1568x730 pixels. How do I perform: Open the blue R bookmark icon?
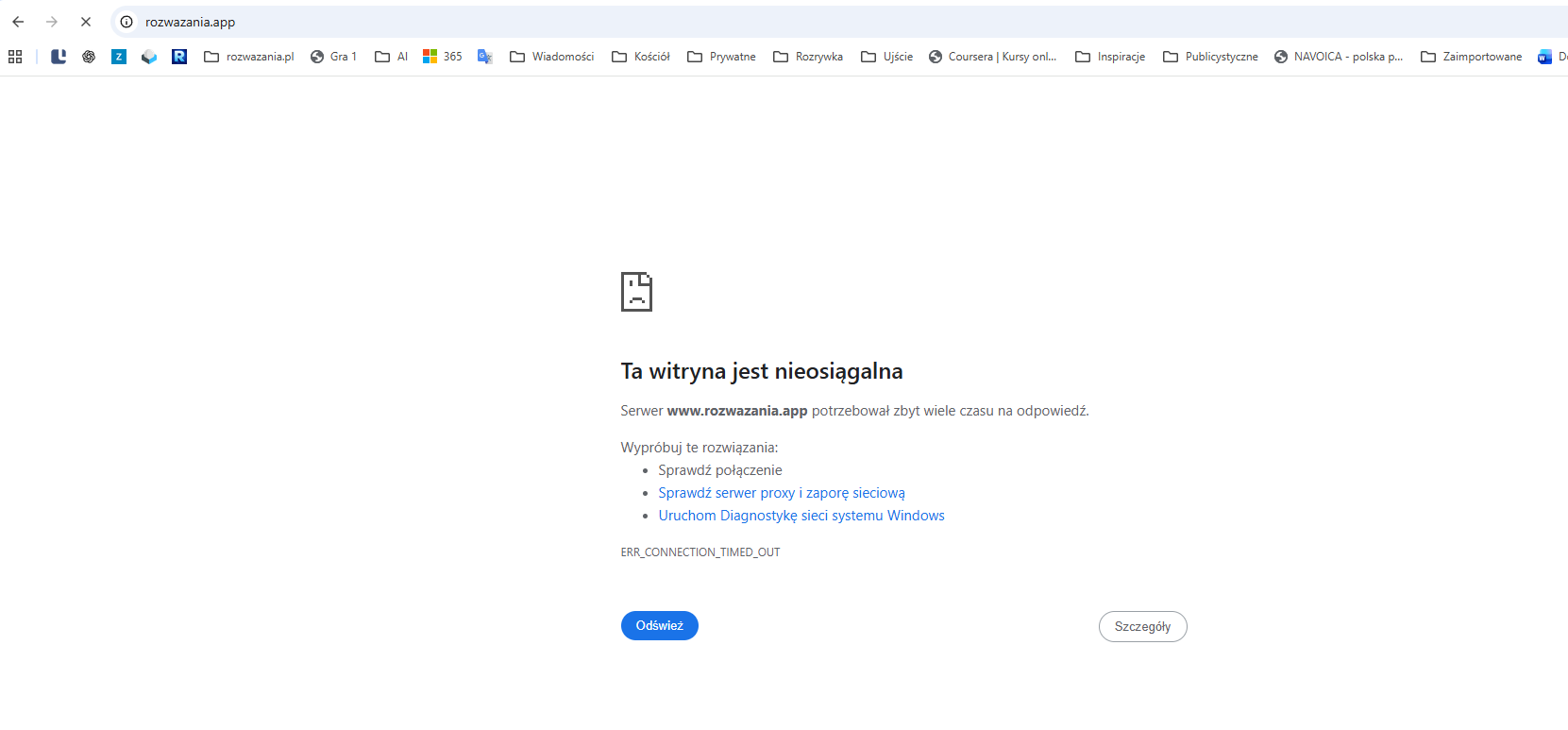point(179,57)
